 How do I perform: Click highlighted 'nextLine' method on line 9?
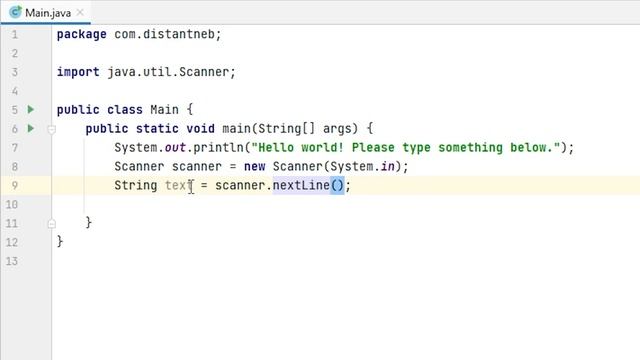[x=301, y=185]
